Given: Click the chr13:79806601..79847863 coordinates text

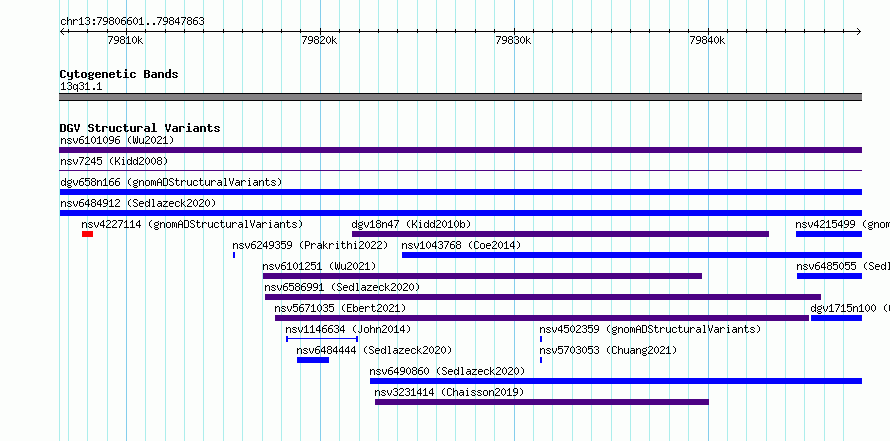Looking at the screenshot, I should point(132,22).
